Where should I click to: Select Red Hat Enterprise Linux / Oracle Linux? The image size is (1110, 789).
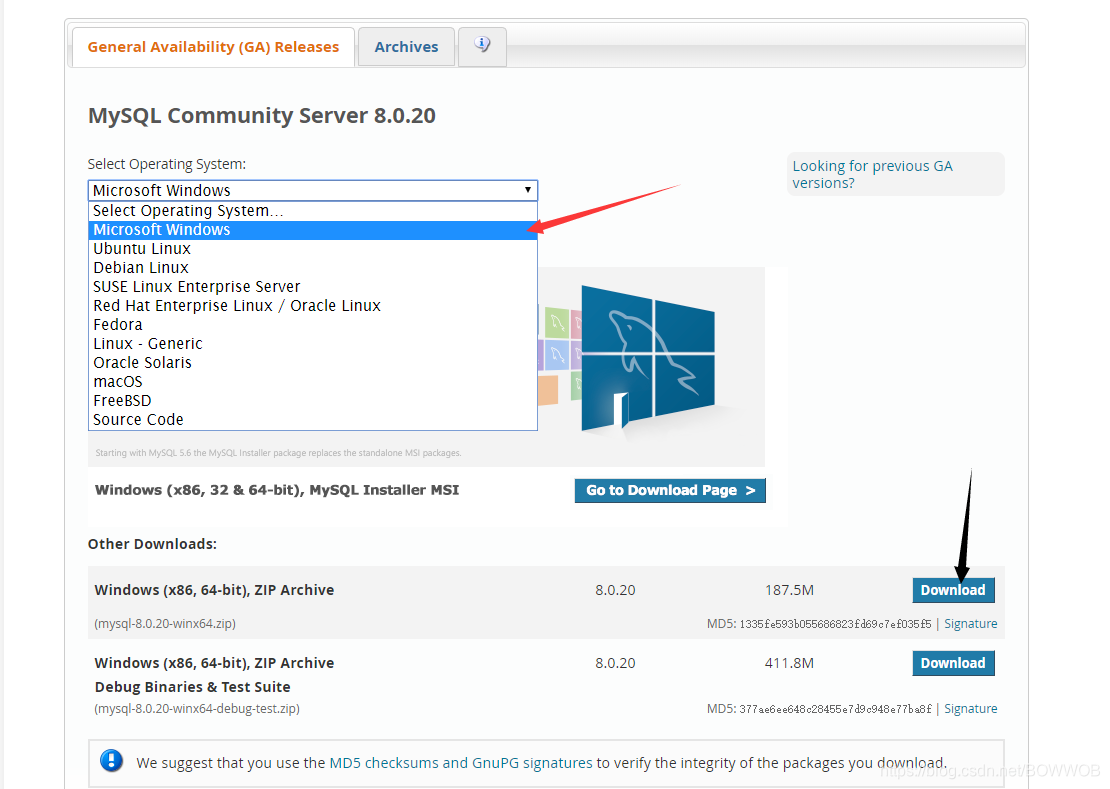[x=313, y=306]
